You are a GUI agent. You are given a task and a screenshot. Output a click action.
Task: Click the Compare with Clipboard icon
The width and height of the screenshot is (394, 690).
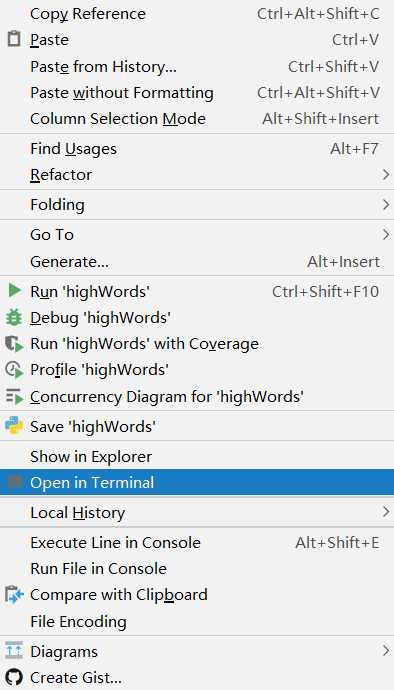point(14,595)
